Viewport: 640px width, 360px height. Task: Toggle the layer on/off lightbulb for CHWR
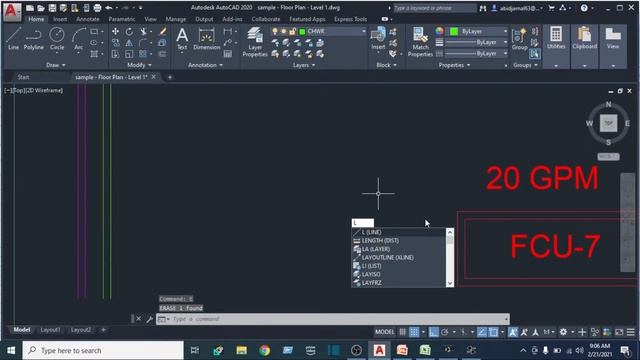click(275, 31)
